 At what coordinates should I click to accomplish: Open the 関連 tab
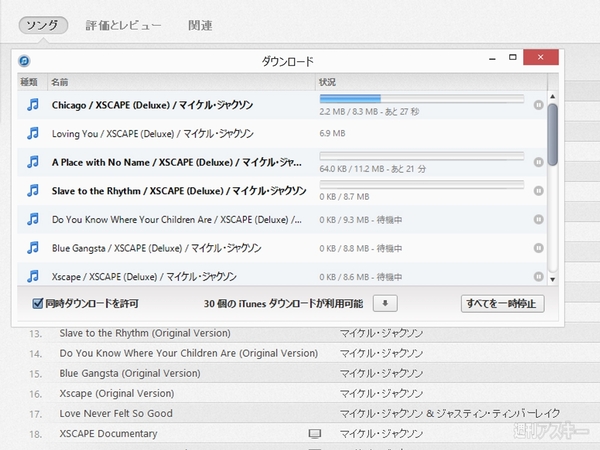tap(200, 25)
